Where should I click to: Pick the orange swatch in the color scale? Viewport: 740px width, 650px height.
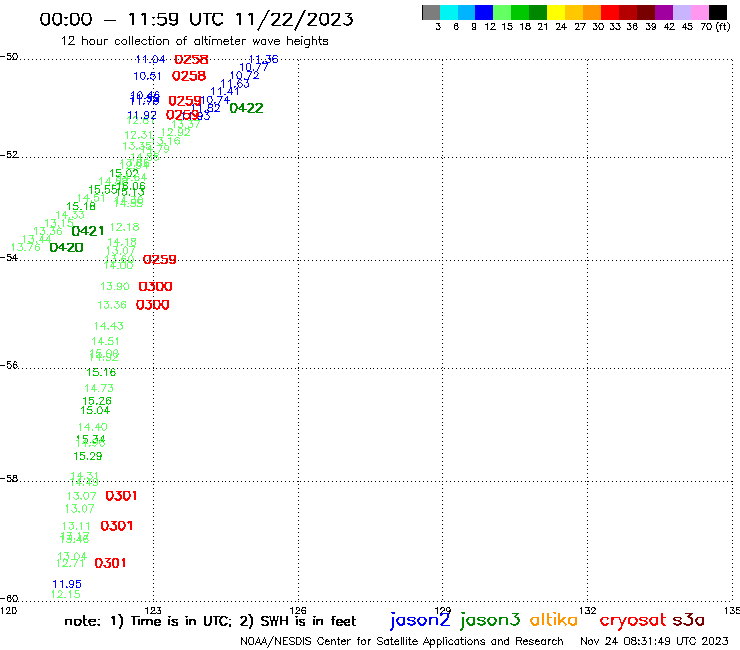click(x=592, y=12)
